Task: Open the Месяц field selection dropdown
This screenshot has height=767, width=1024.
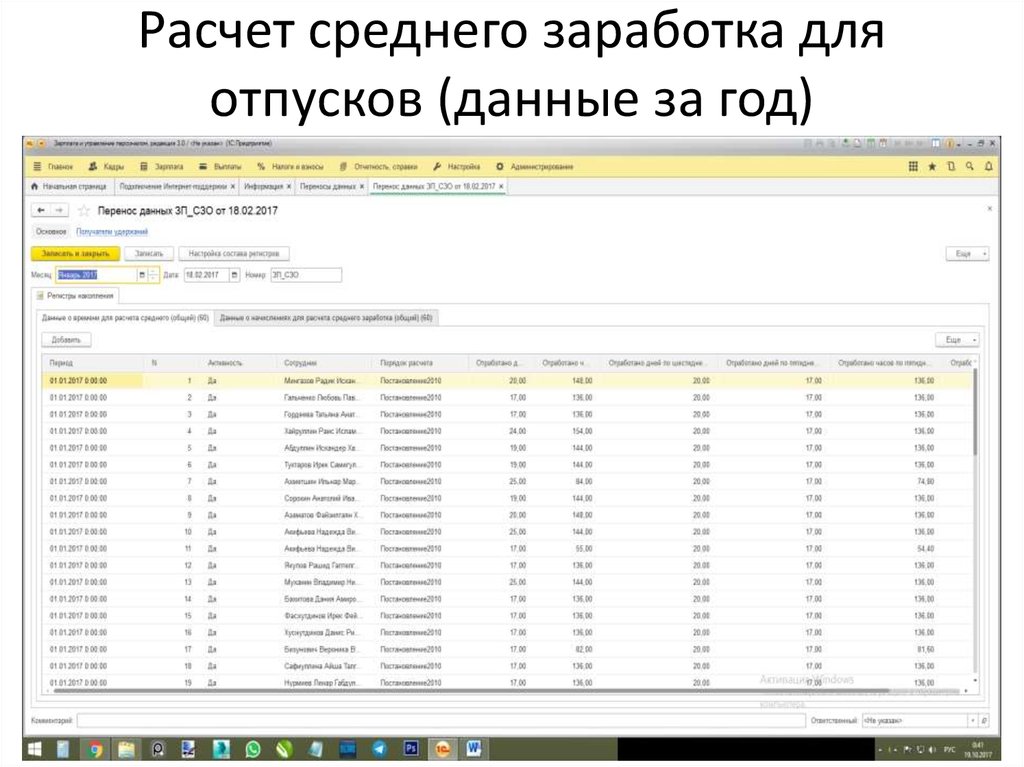Action: (141, 274)
